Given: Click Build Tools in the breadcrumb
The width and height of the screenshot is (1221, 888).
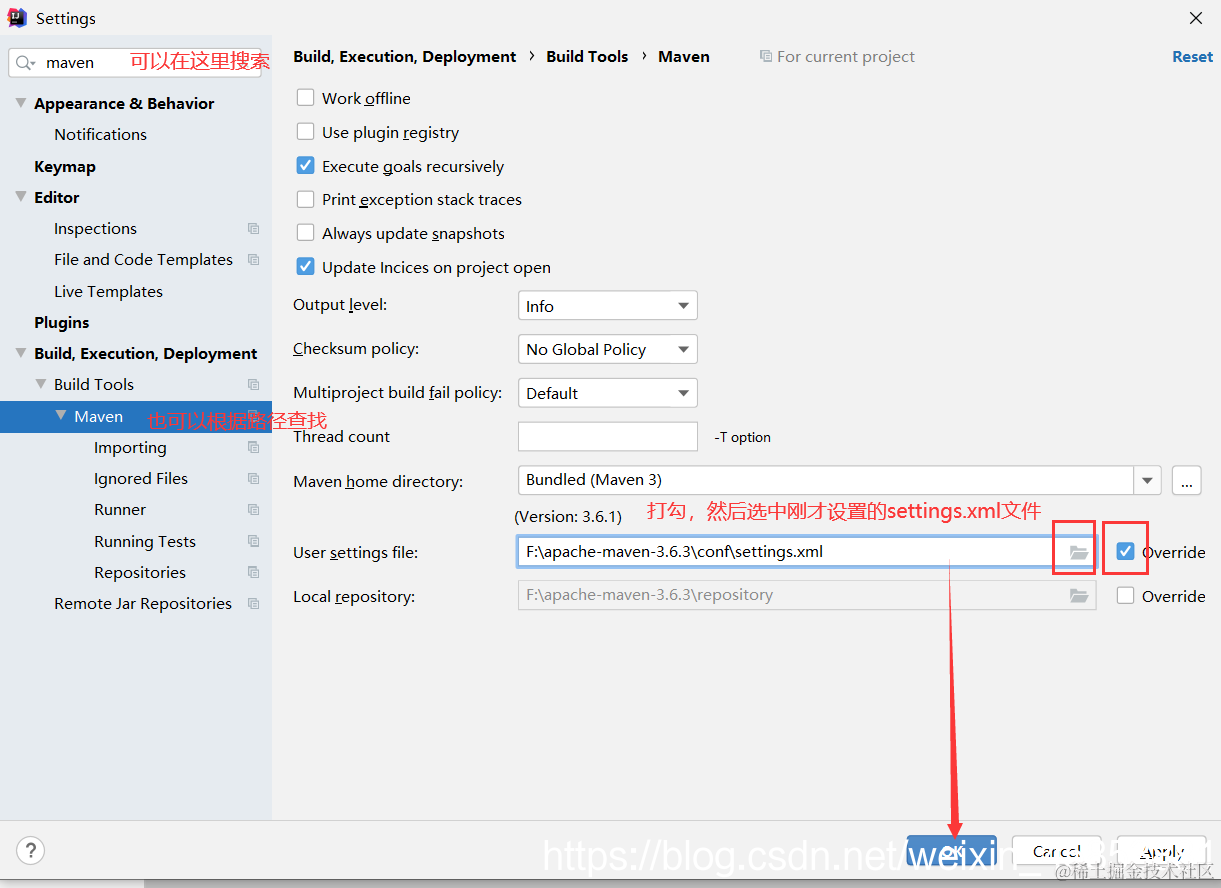Looking at the screenshot, I should click(x=587, y=57).
